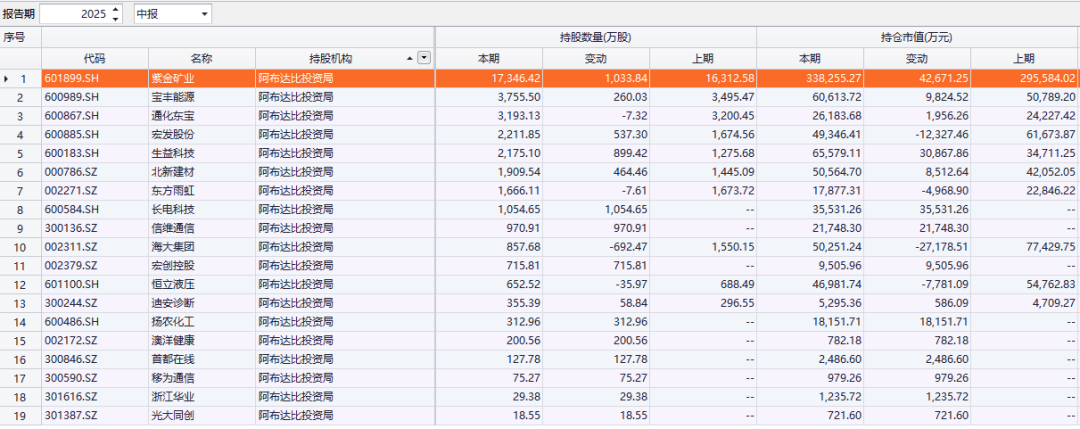Image resolution: width=1080 pixels, height=429 pixels.
Task: Click the 持仓市值(万元) group header
Action: 917,37
